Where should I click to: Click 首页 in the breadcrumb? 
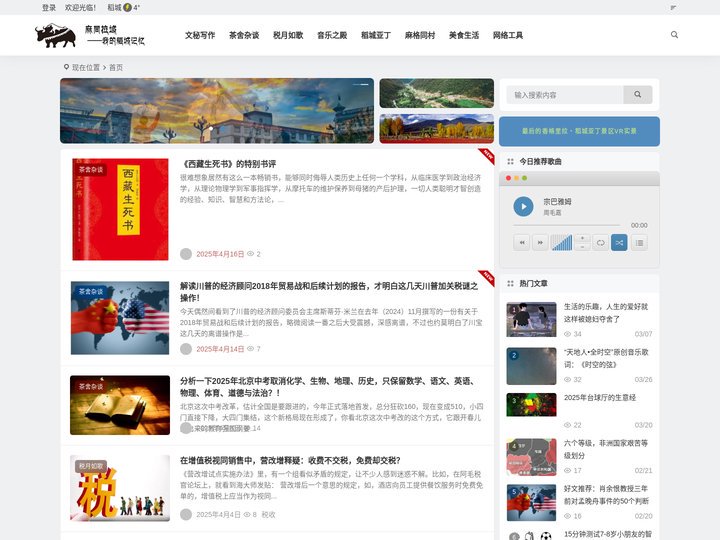tap(116, 67)
